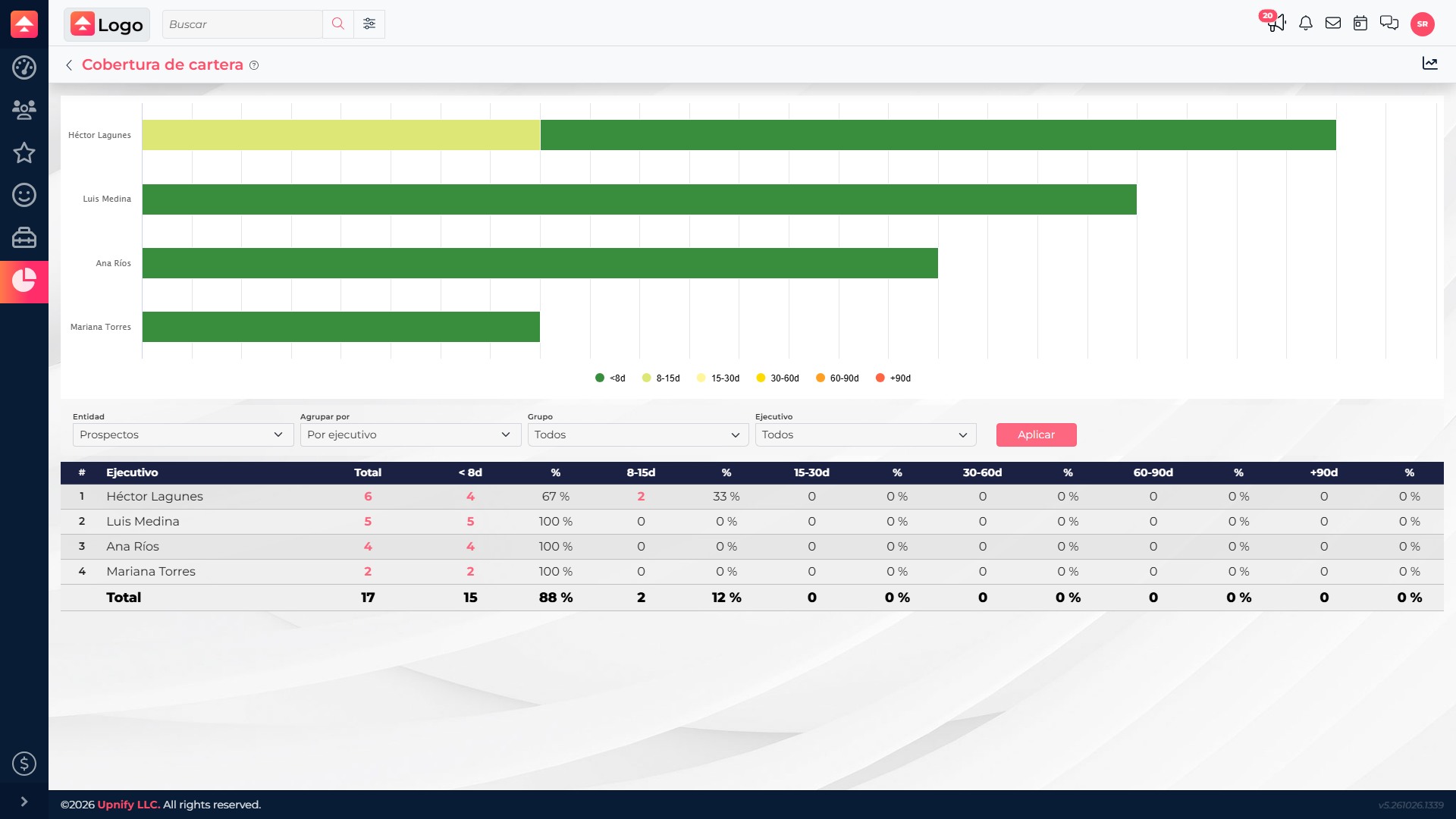
Task: Open the notifications bell icon
Action: [x=1306, y=24]
